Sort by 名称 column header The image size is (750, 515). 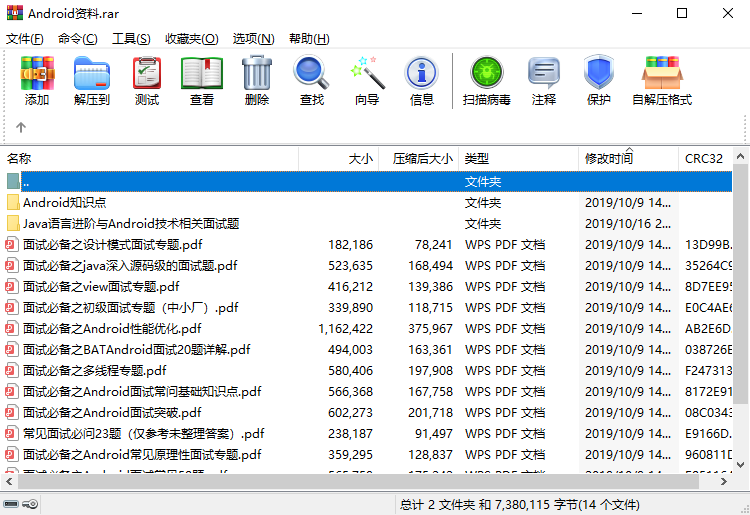click(151, 158)
